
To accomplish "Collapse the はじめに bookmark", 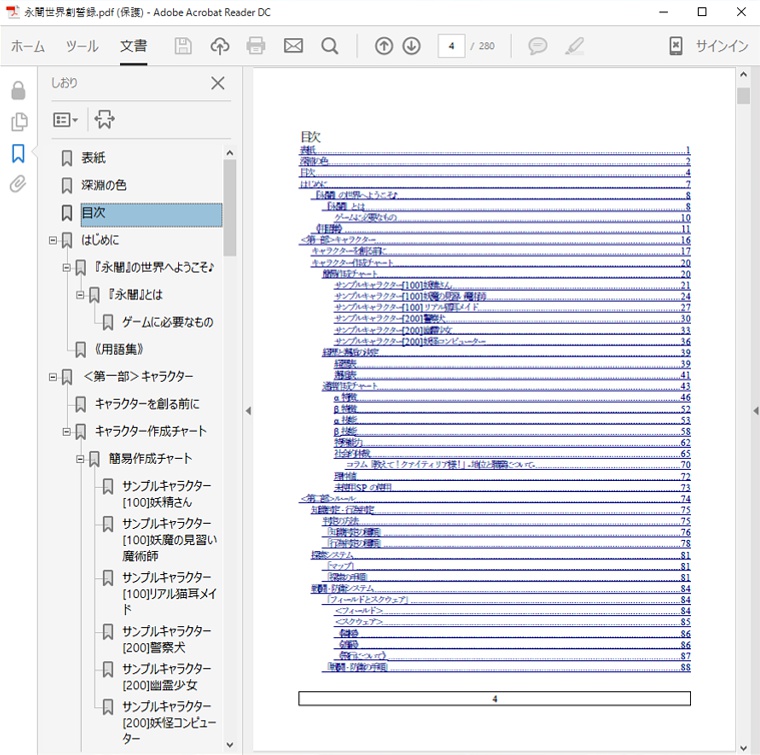I will (52, 240).
